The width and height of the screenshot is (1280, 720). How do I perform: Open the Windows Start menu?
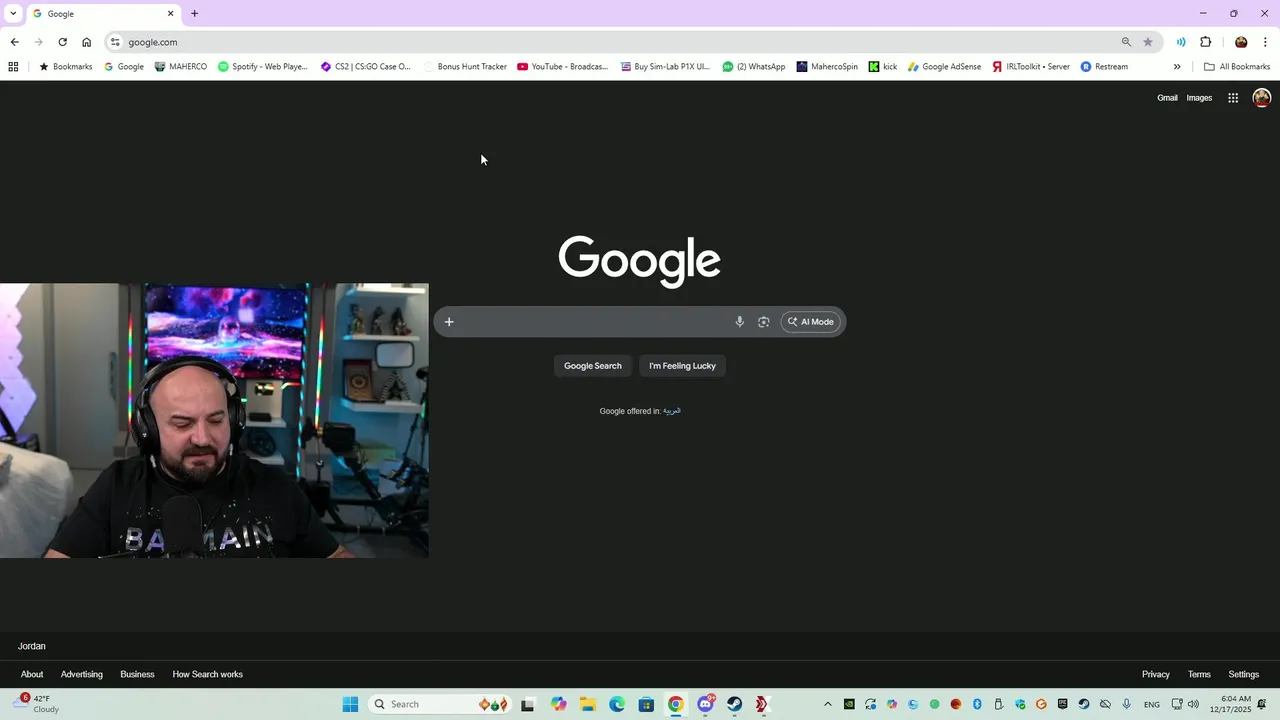pos(350,704)
